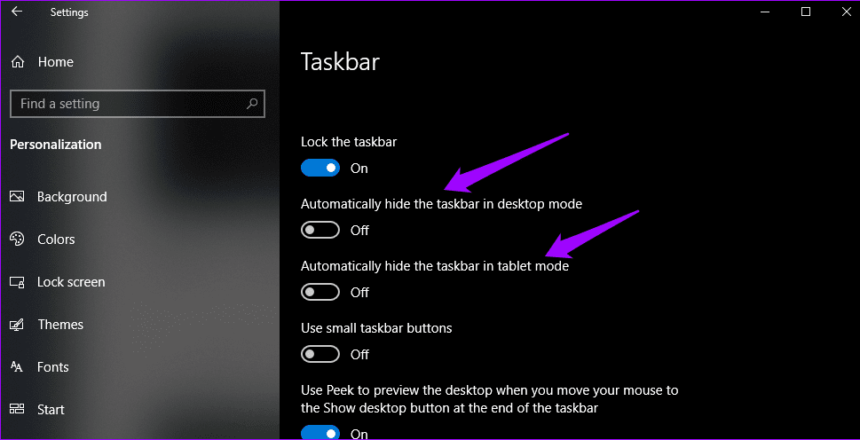Toggle off Lock the taskbar

[320, 168]
